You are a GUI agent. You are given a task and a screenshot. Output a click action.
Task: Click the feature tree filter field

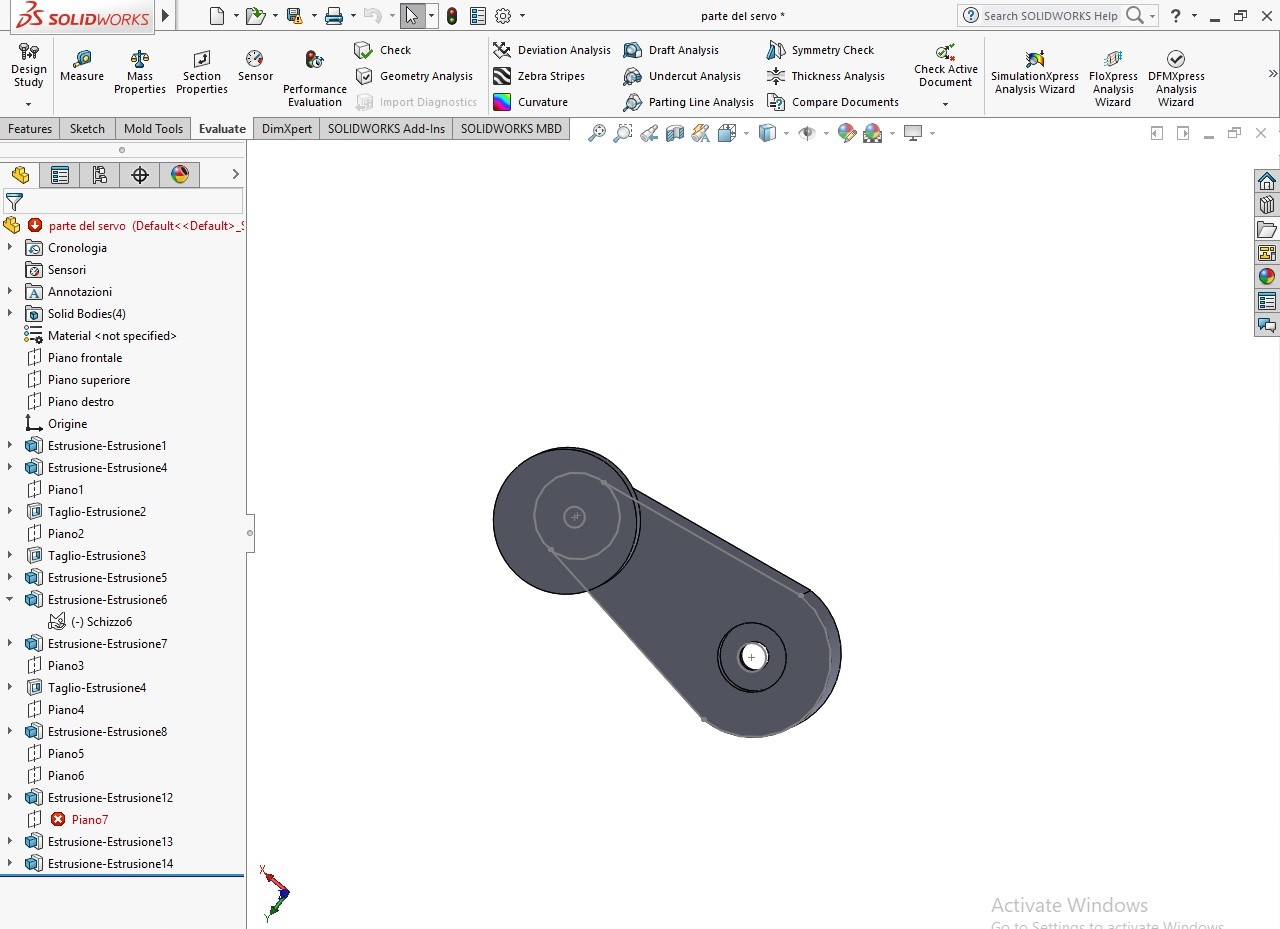point(122,201)
